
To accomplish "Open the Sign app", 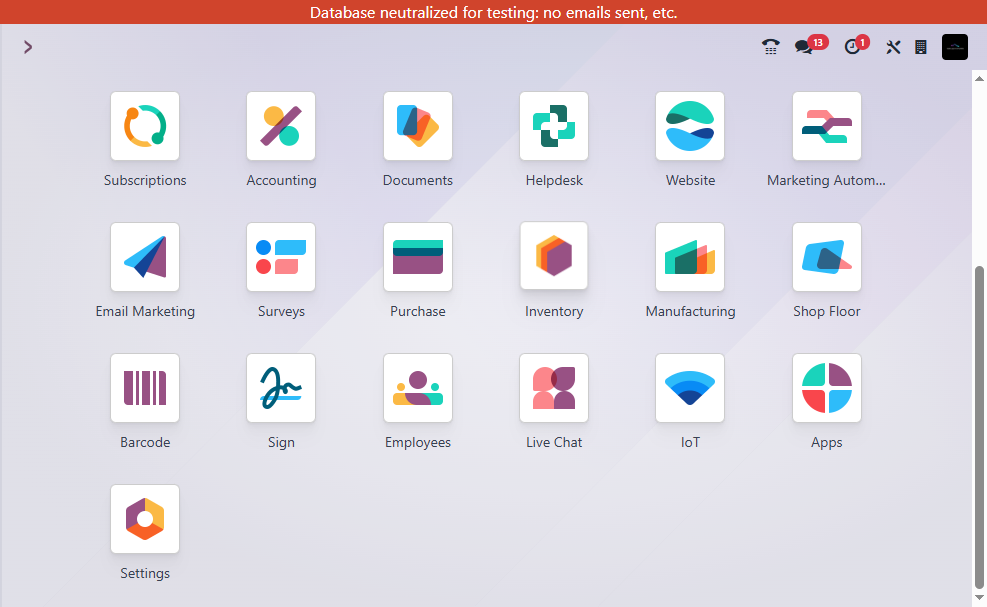I will 281,388.
